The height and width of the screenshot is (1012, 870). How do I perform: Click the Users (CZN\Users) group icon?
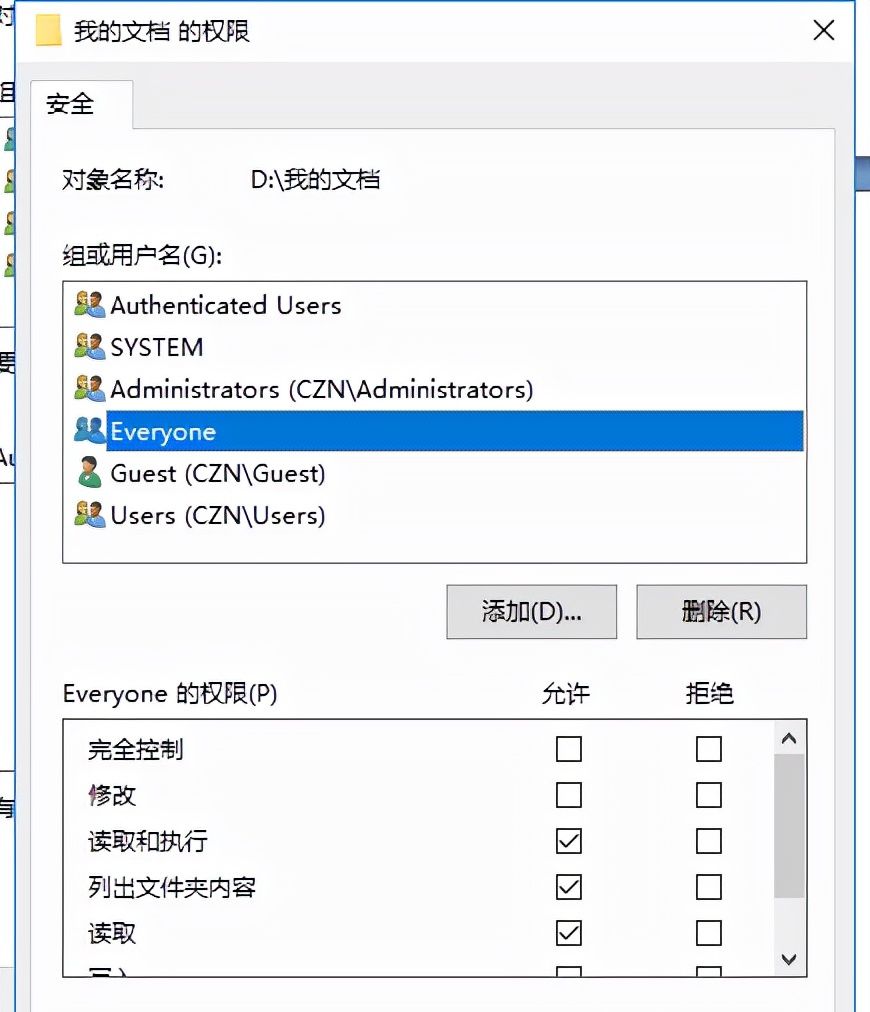click(x=89, y=515)
